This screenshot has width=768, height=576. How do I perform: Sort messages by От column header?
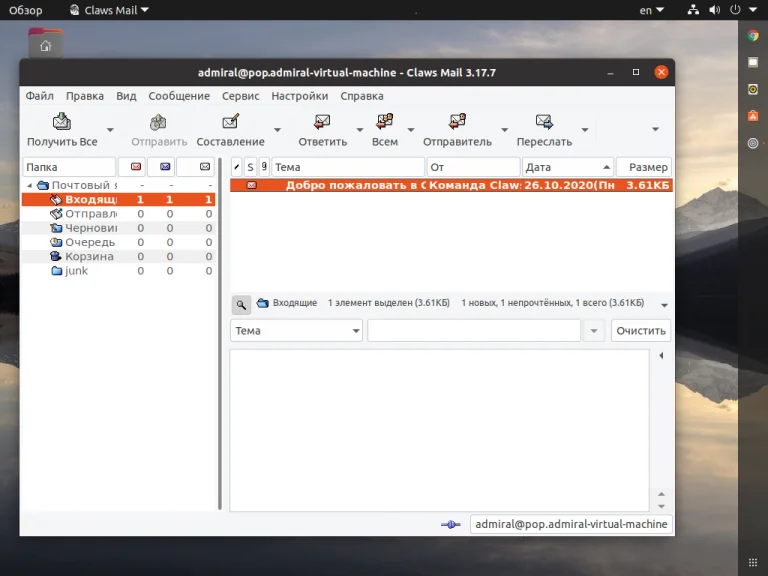coord(473,167)
